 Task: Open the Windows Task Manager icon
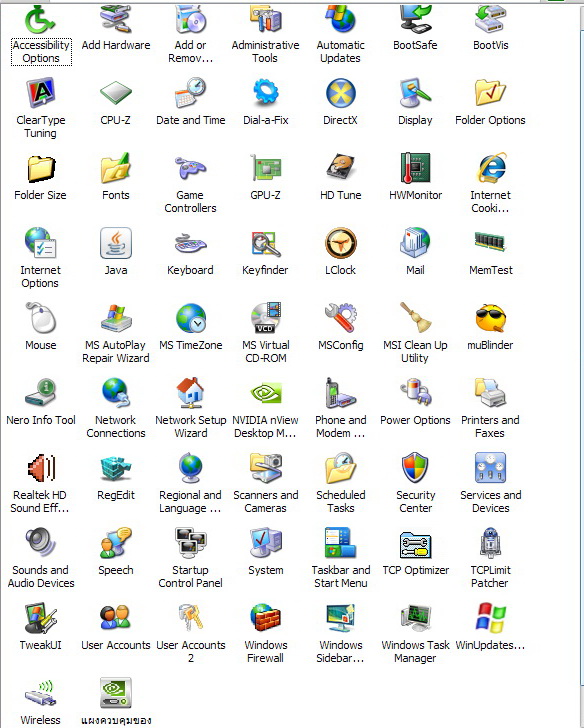(x=416, y=618)
